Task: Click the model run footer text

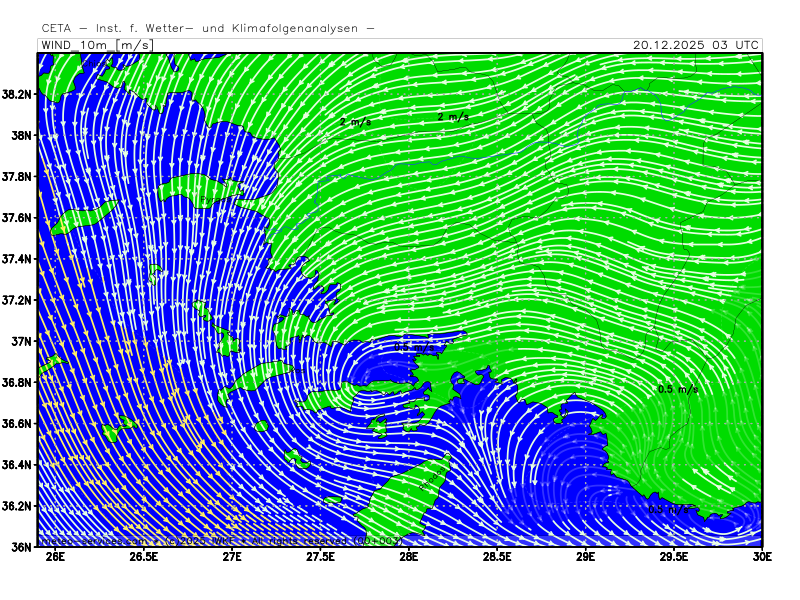Action: 220,541
